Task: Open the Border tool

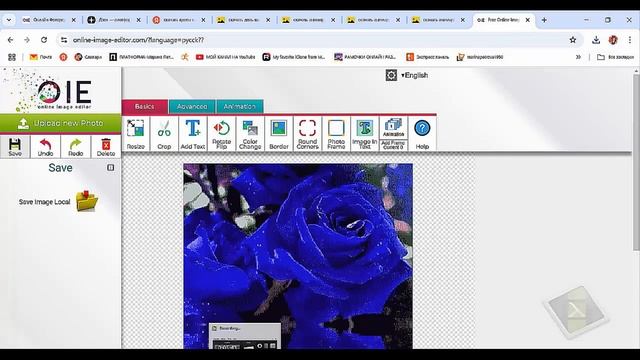Action: tap(279, 134)
